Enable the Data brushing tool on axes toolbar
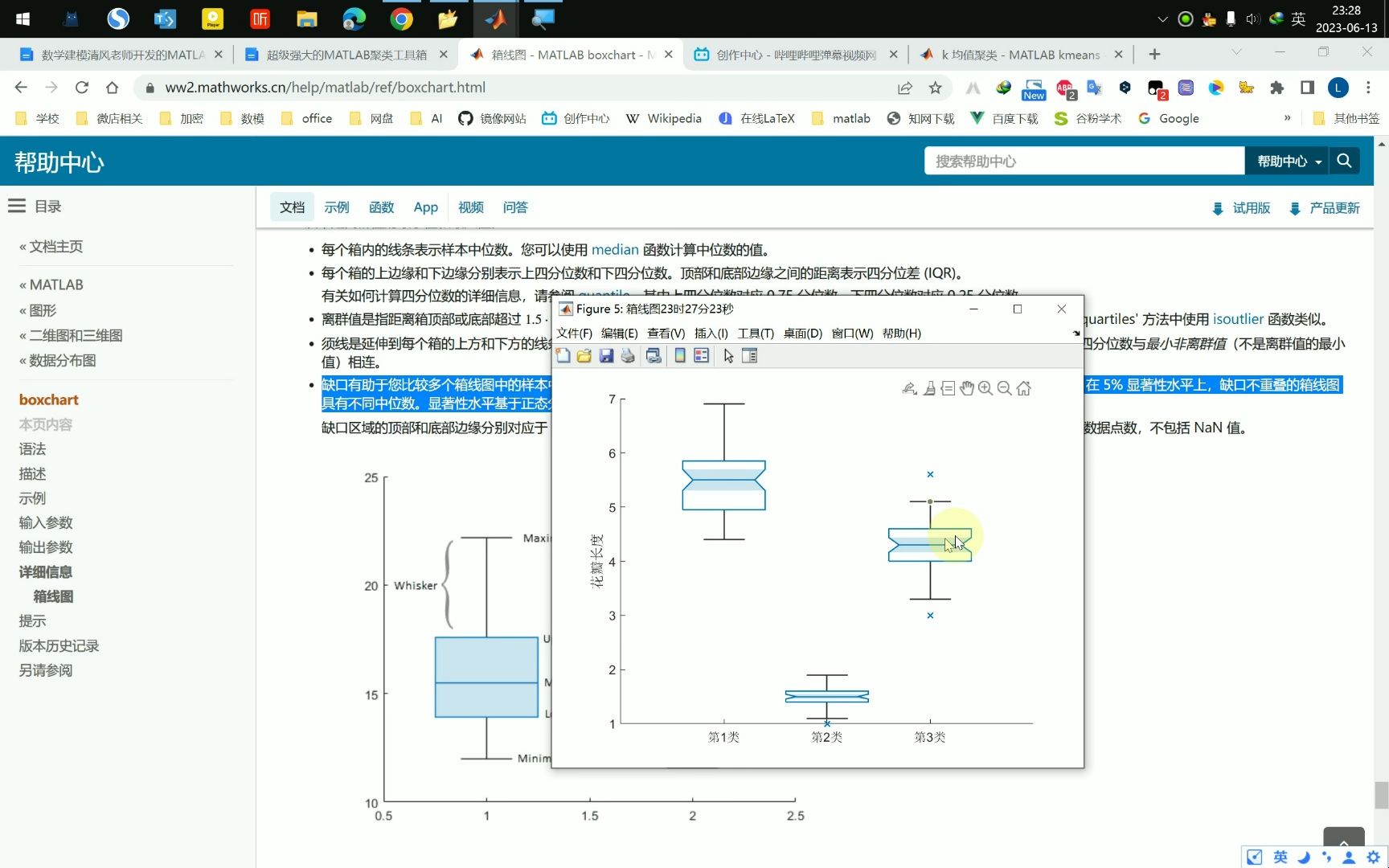Image resolution: width=1389 pixels, height=868 pixels. tap(928, 388)
